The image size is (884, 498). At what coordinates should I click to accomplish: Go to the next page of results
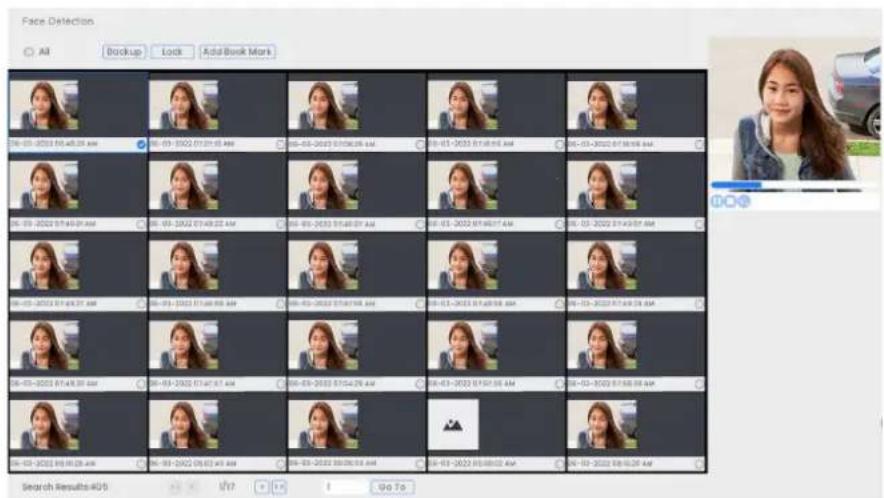point(262,487)
